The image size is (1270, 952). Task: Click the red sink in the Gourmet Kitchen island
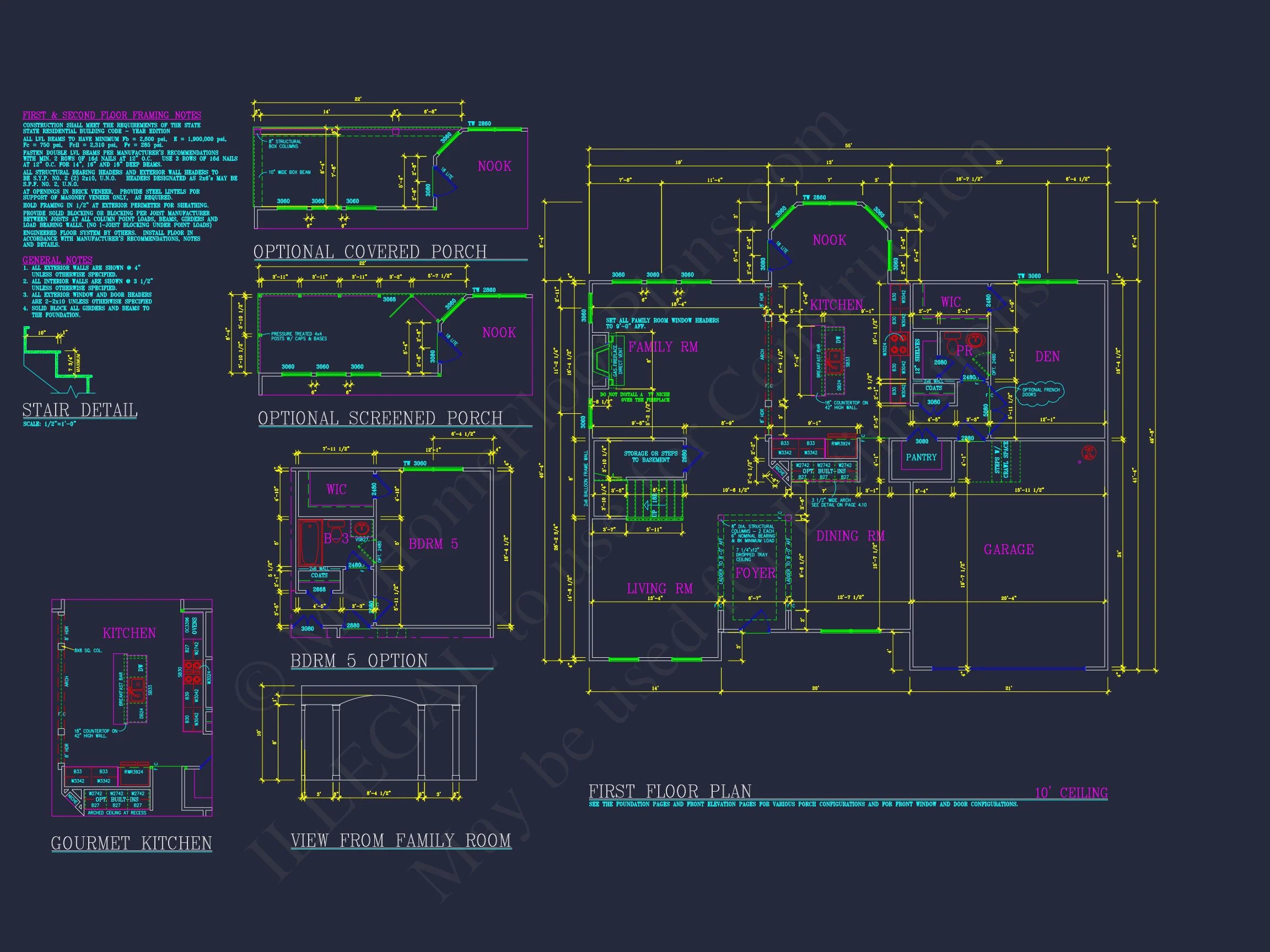pos(137,690)
